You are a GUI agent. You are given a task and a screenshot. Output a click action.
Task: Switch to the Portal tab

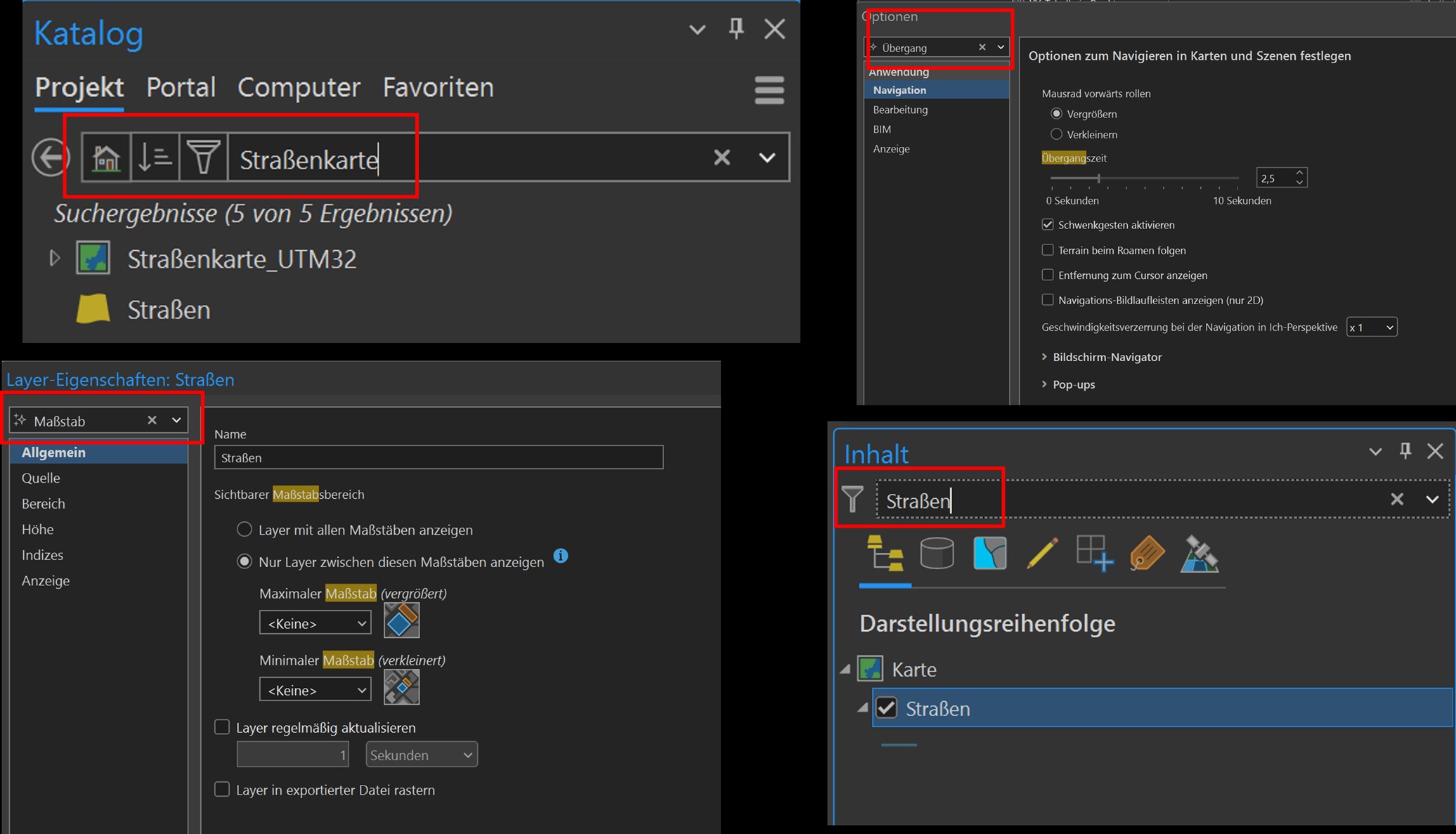pyautogui.click(x=181, y=87)
